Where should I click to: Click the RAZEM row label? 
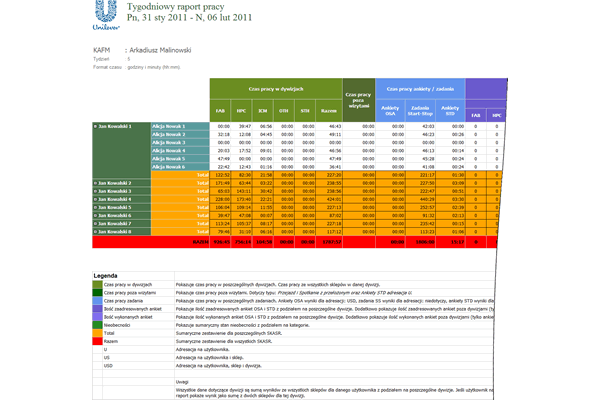point(201,242)
